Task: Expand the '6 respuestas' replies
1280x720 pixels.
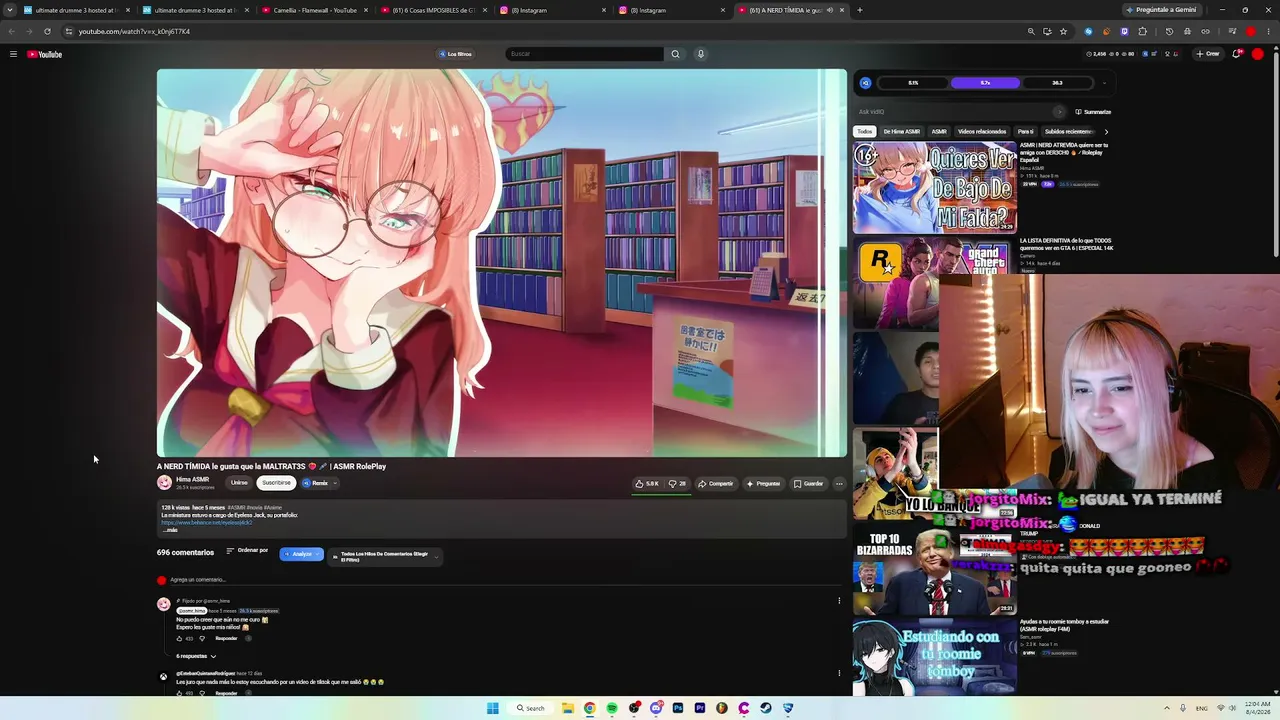Action: point(196,657)
